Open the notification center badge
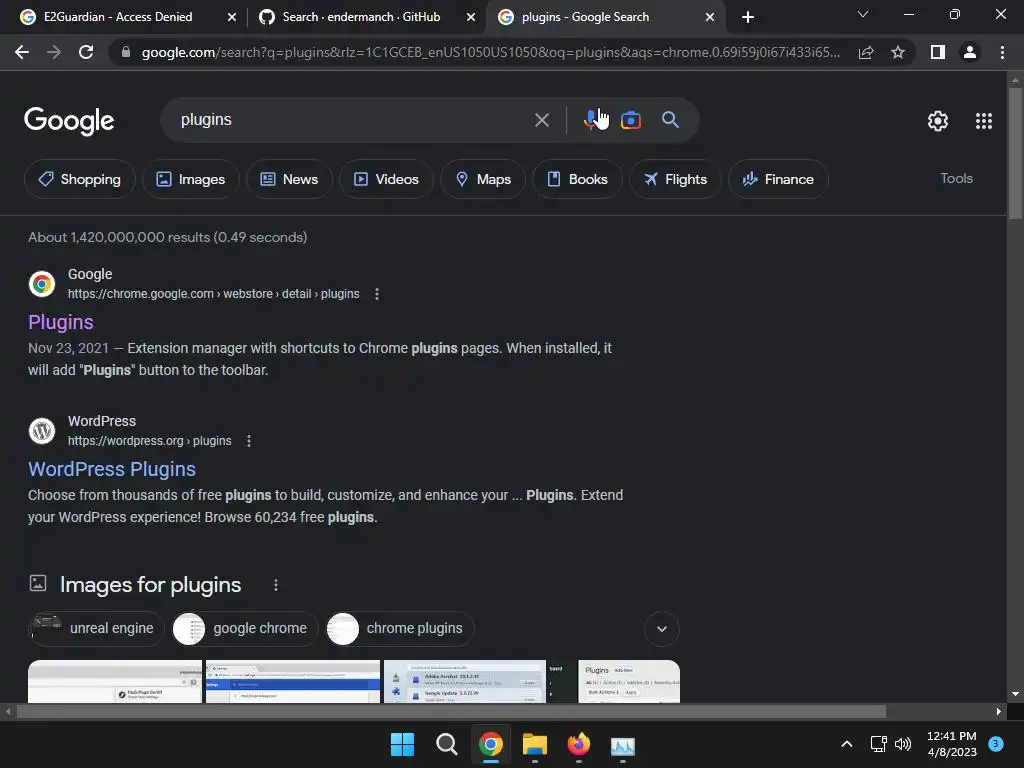This screenshot has width=1024, height=768. pos(996,743)
